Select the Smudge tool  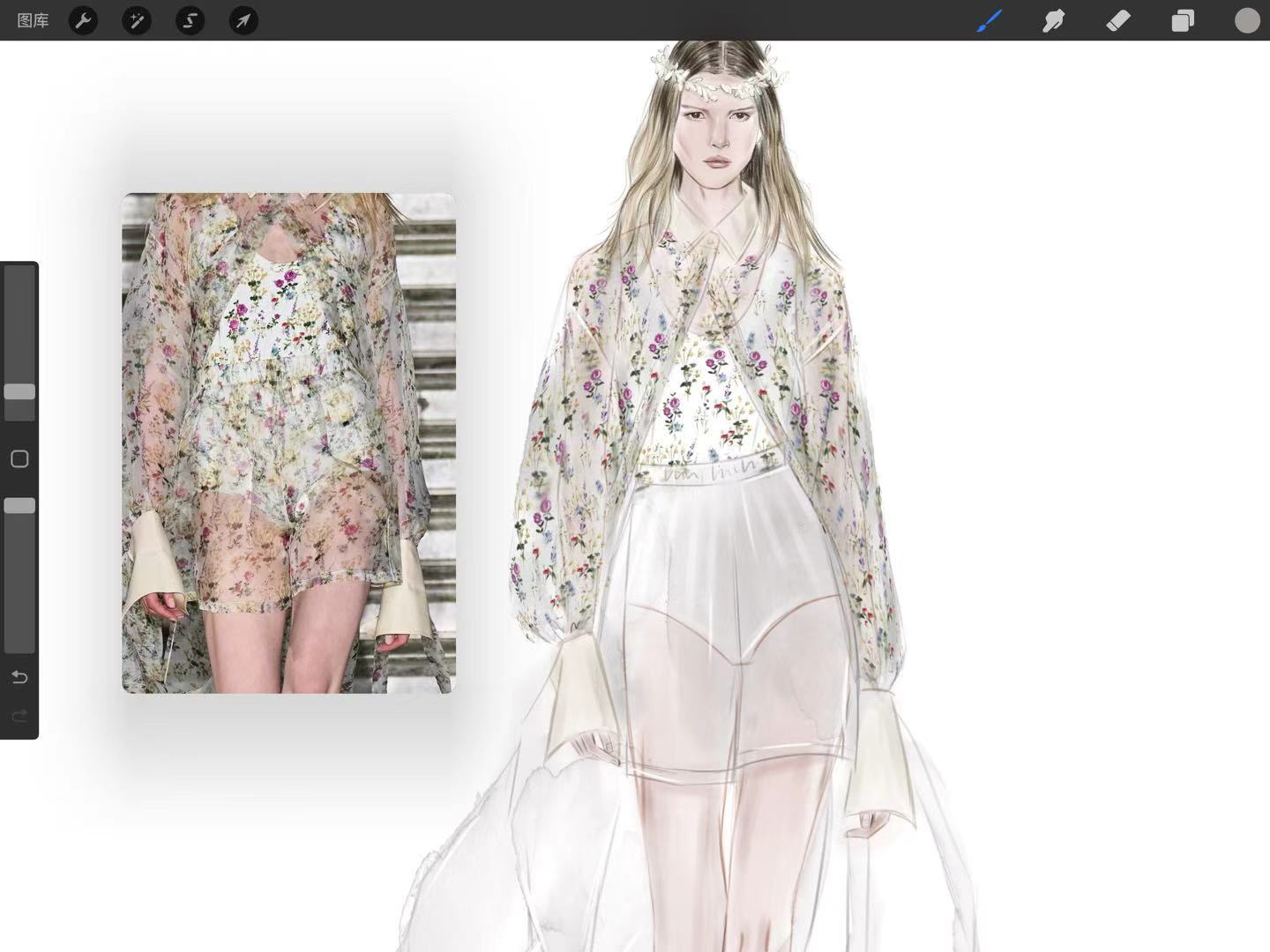[1053, 20]
